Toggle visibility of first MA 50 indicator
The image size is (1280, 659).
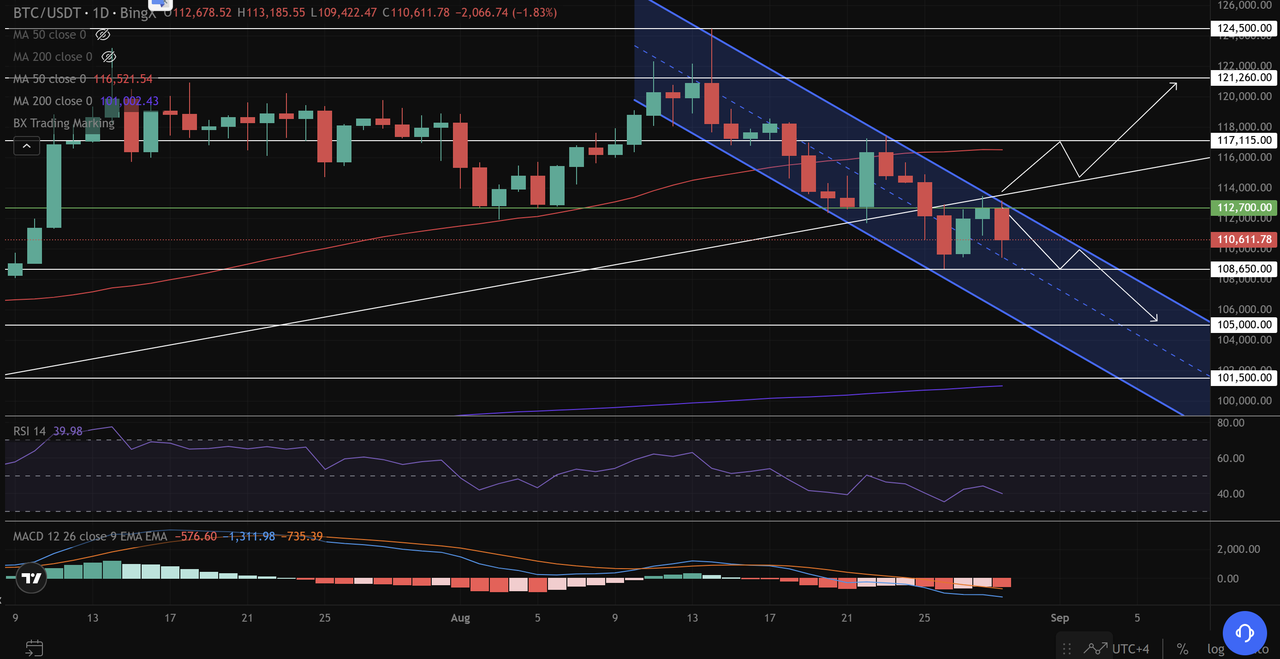pos(102,35)
